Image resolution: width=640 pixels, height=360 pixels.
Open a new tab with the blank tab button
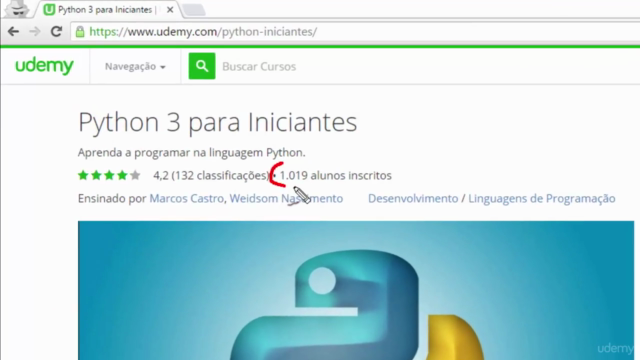193,10
